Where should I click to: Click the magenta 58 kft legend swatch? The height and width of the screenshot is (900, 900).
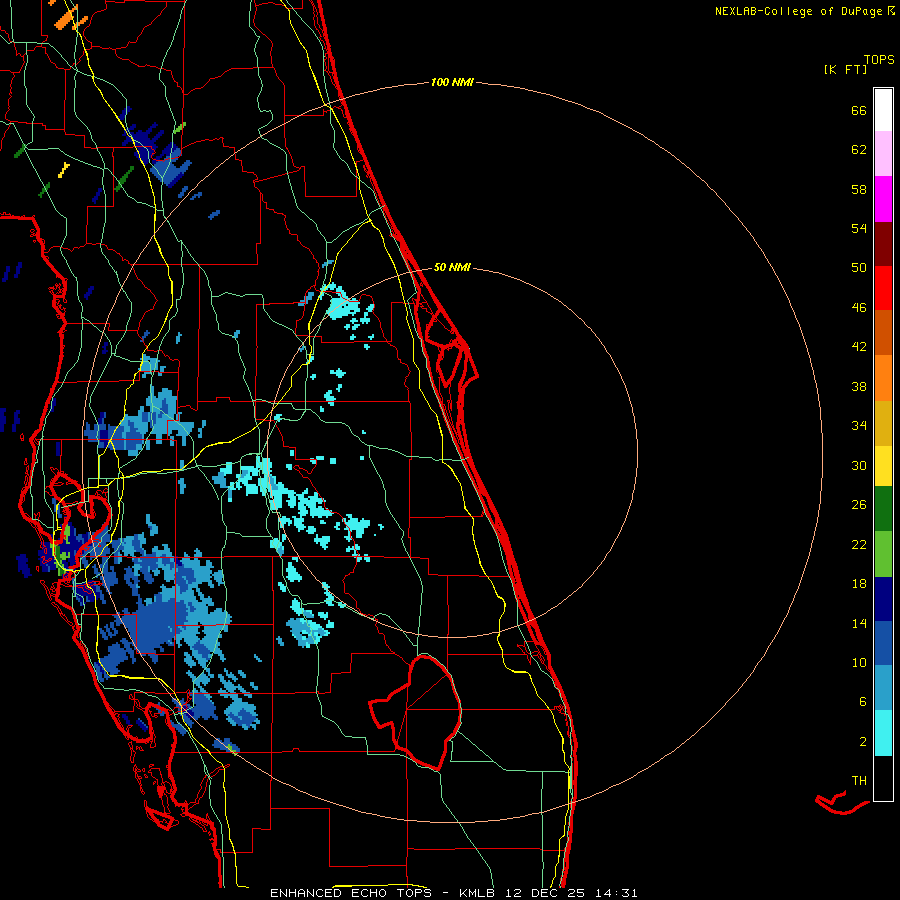pyautogui.click(x=883, y=199)
